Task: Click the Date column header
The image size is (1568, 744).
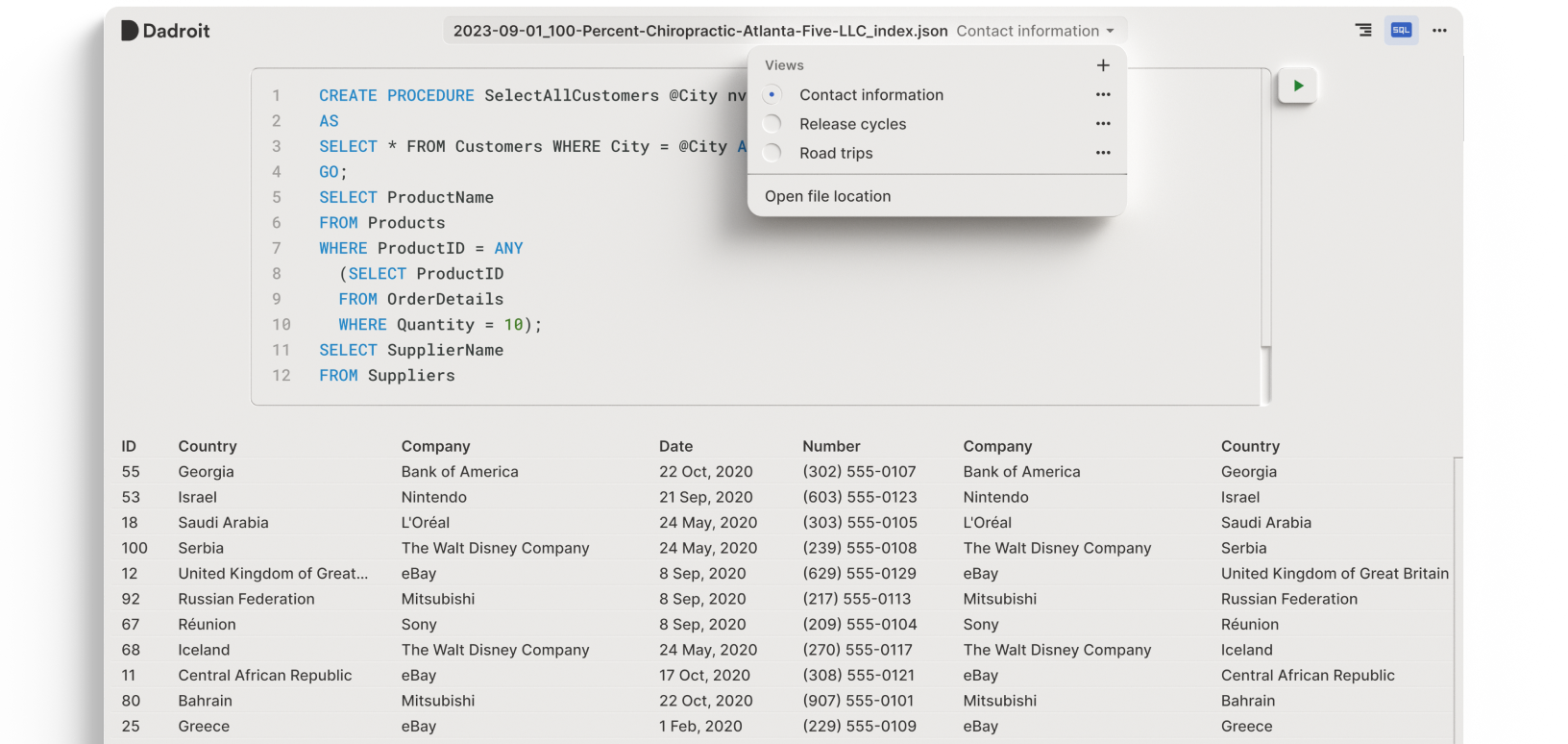Action: pos(676,446)
